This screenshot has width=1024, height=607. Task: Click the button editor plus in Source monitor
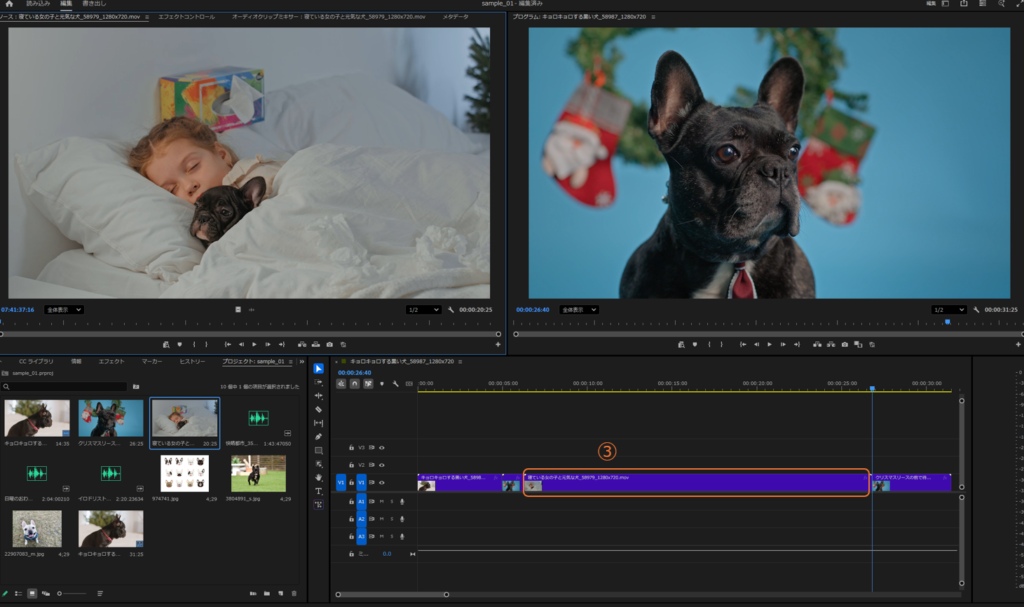point(497,344)
